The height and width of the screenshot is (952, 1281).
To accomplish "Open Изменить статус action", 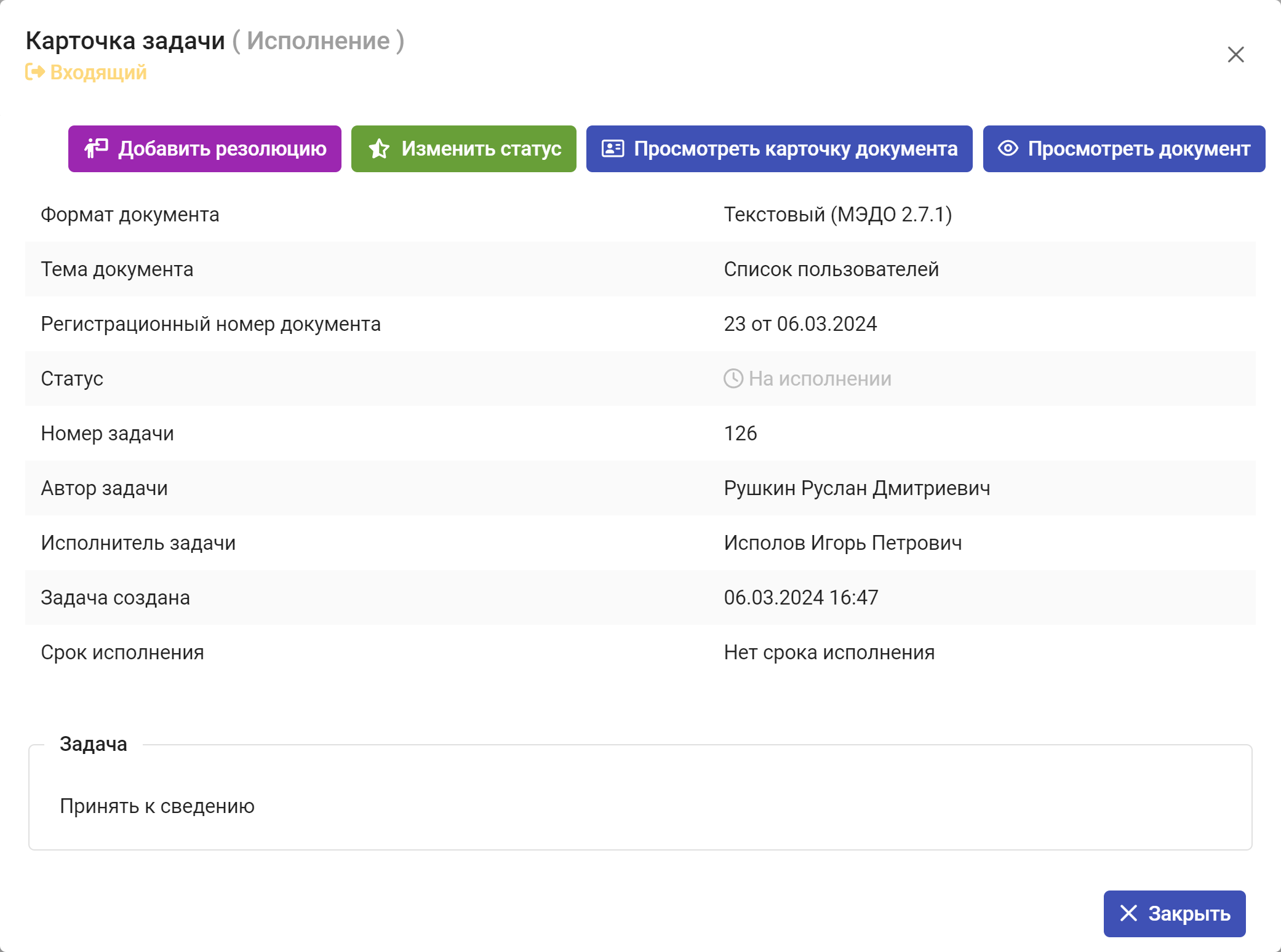I will [x=463, y=149].
